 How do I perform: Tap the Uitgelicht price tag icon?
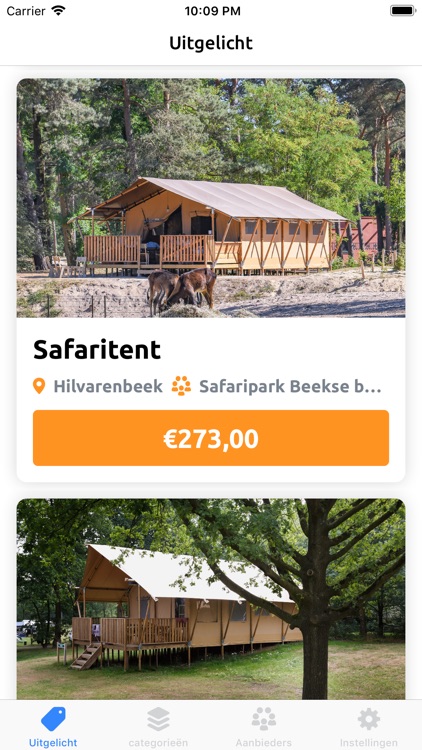tap(53, 719)
